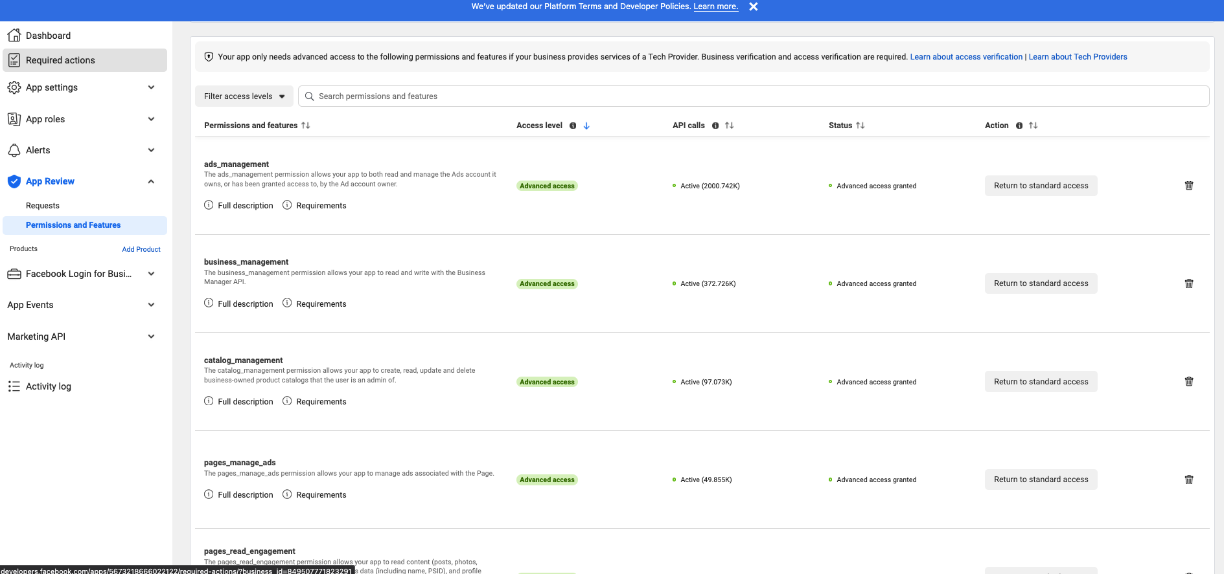Sort by Permissions and features column
The width and height of the screenshot is (1224, 574).
pyautogui.click(x=306, y=126)
